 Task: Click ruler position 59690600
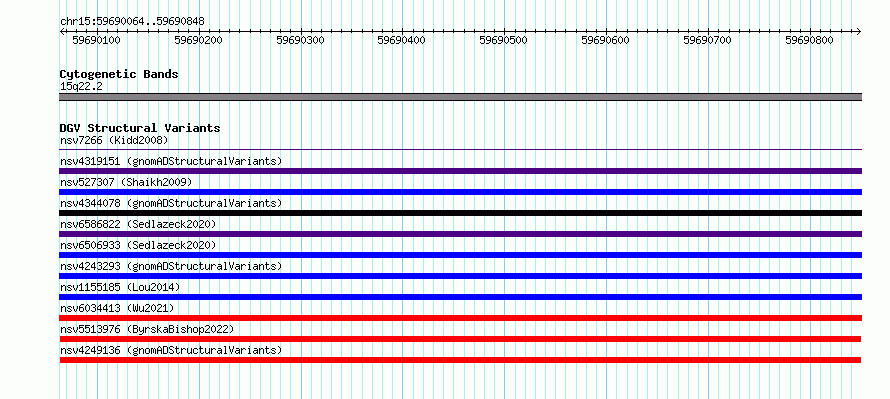click(x=606, y=40)
